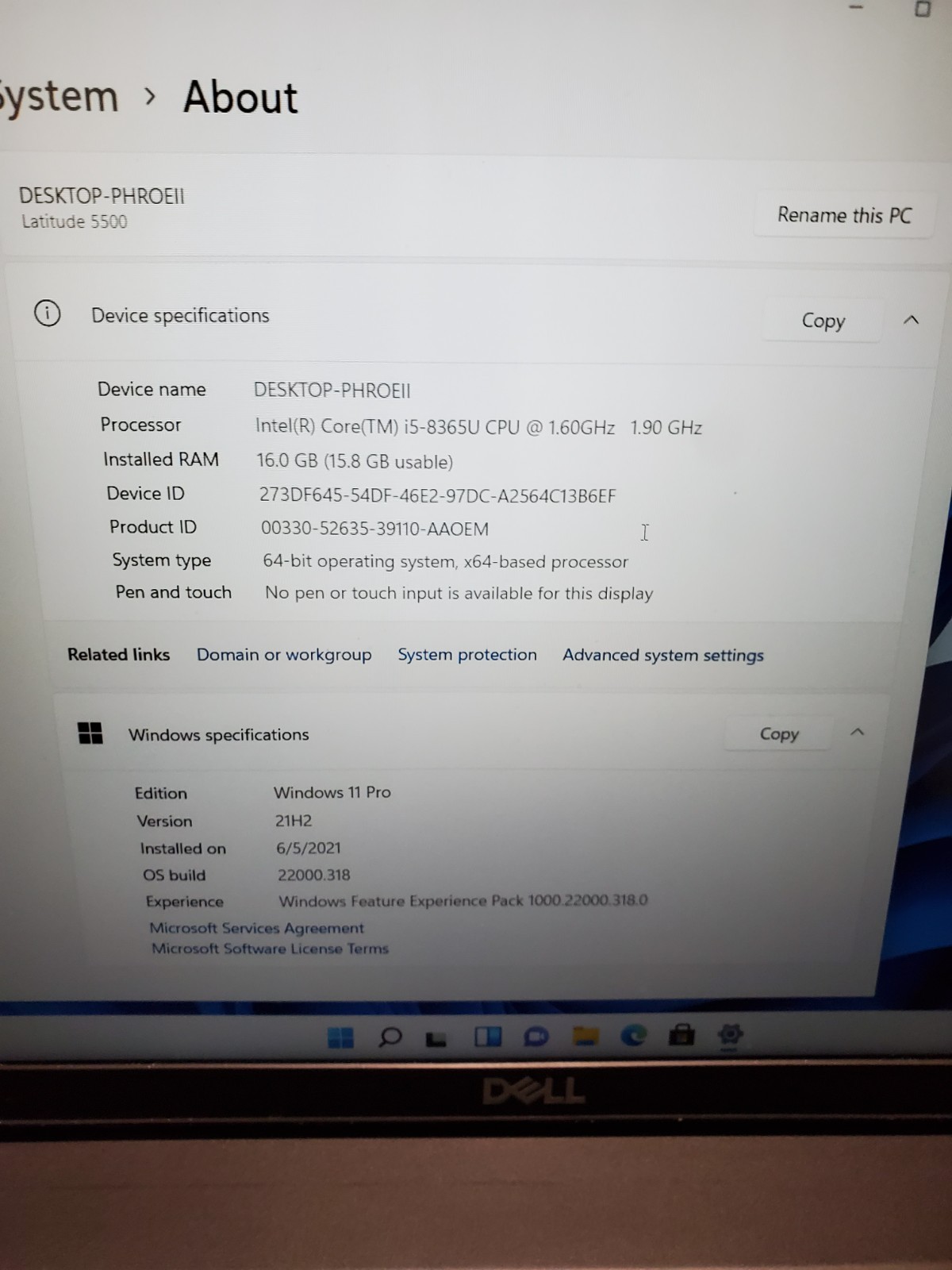Viewport: 952px width, 1270px height.
Task: Open System protection link
Action: [x=467, y=655]
